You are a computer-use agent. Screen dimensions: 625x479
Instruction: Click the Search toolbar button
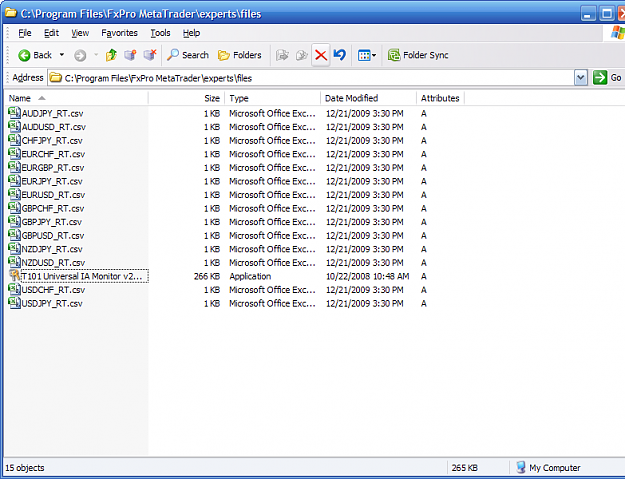pos(188,55)
